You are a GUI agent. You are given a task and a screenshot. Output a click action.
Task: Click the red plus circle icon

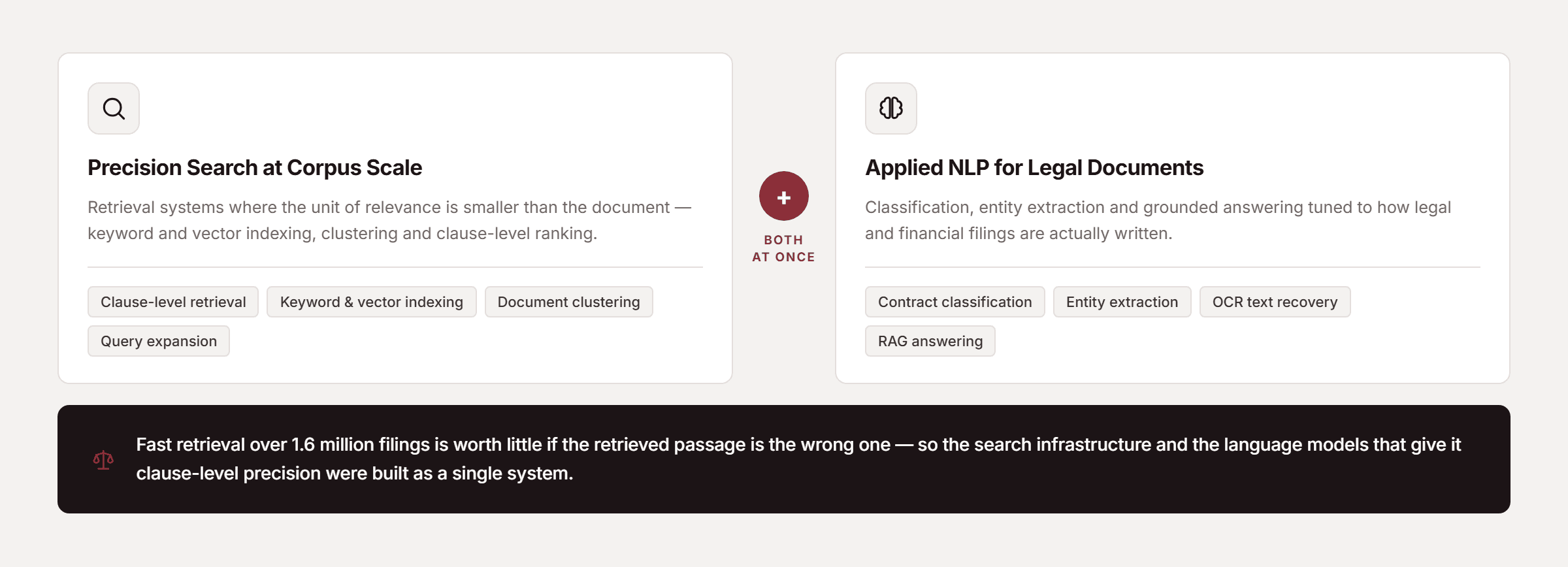784,197
